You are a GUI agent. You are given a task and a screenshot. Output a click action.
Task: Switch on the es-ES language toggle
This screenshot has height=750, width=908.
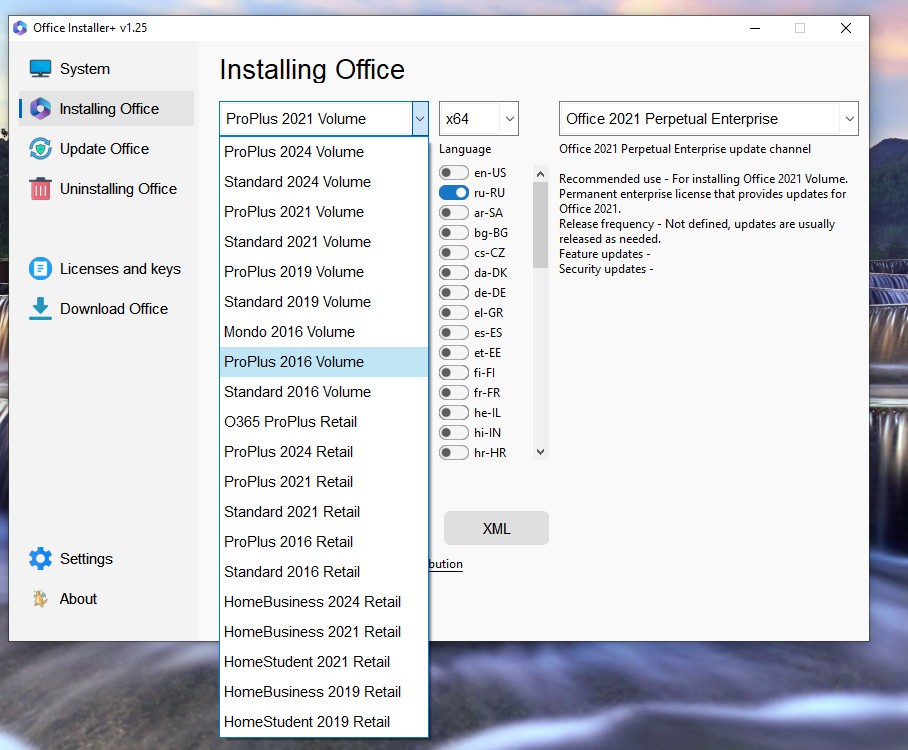pos(453,332)
